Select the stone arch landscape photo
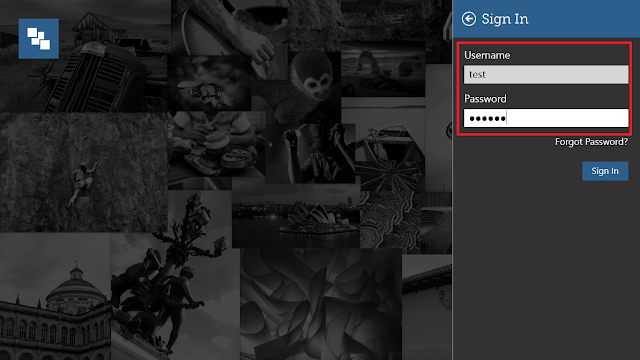The height and width of the screenshot is (360, 640). click(383, 69)
